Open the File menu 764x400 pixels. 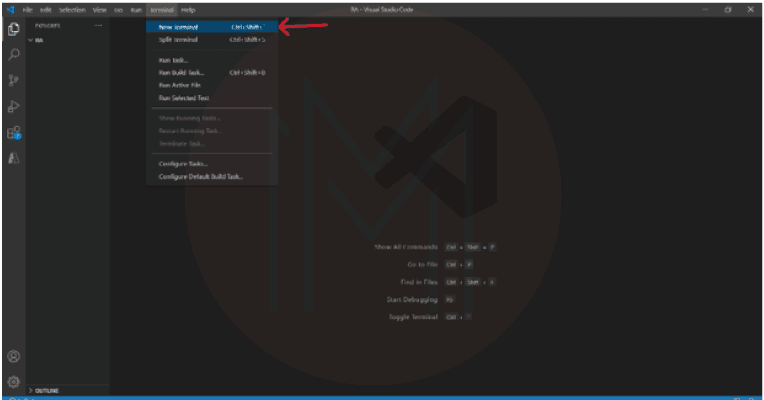27,9
